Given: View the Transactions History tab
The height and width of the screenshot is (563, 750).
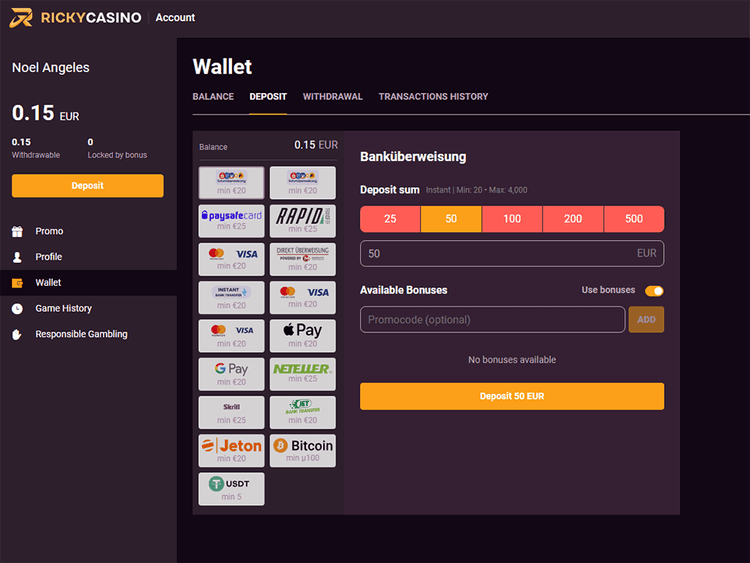Looking at the screenshot, I should [x=433, y=97].
